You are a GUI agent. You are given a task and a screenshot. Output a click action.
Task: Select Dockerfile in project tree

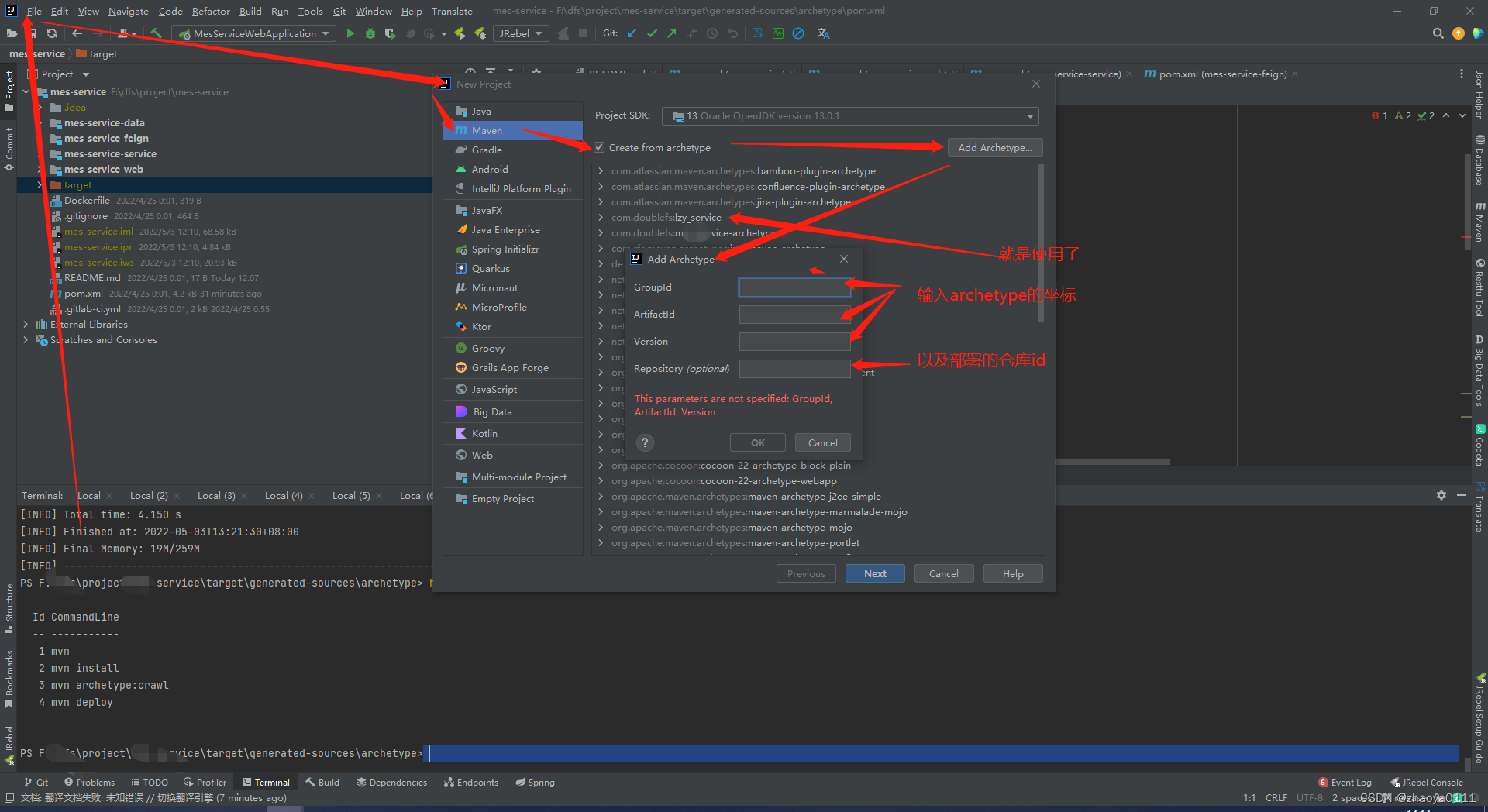point(87,200)
